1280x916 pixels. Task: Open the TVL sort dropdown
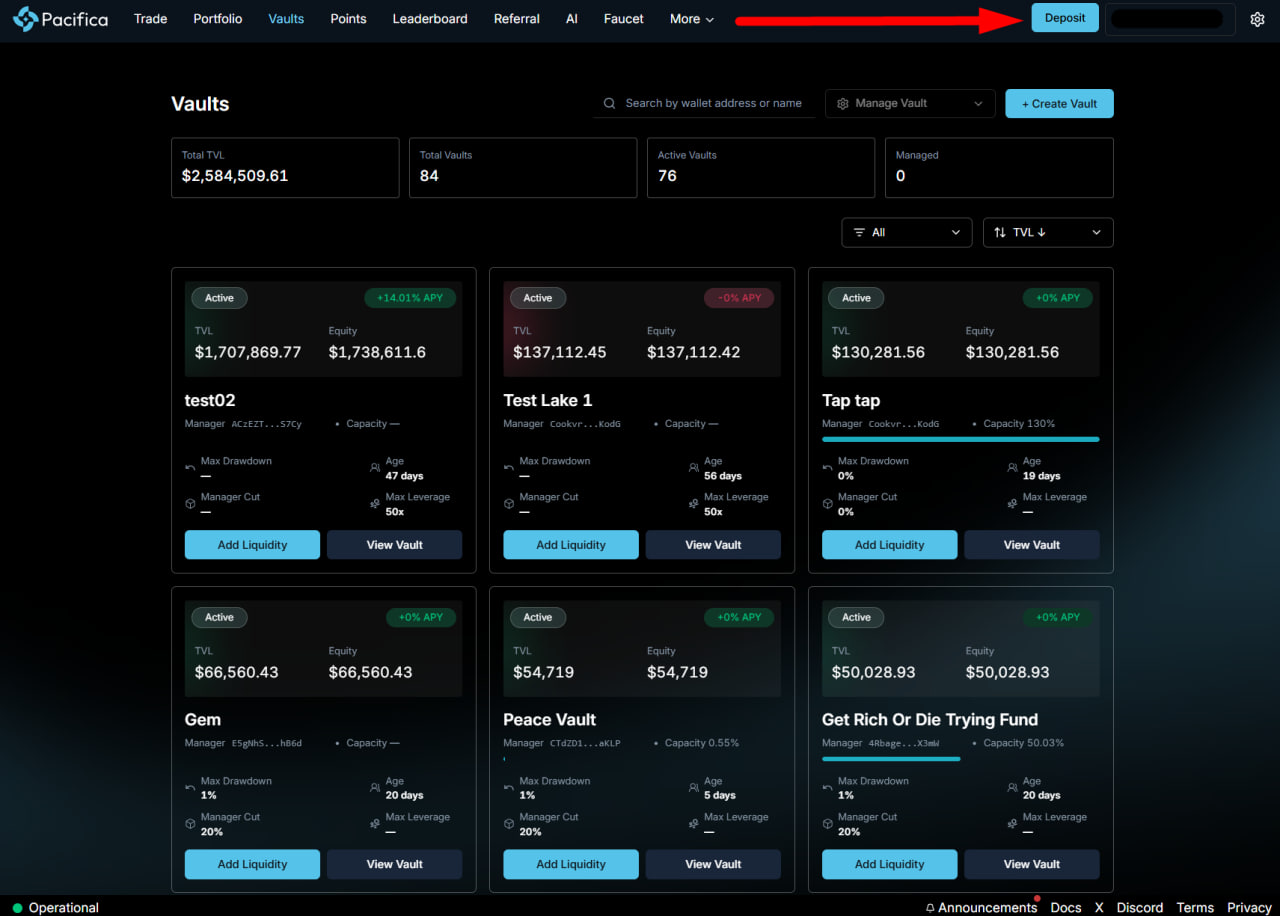pos(1048,232)
